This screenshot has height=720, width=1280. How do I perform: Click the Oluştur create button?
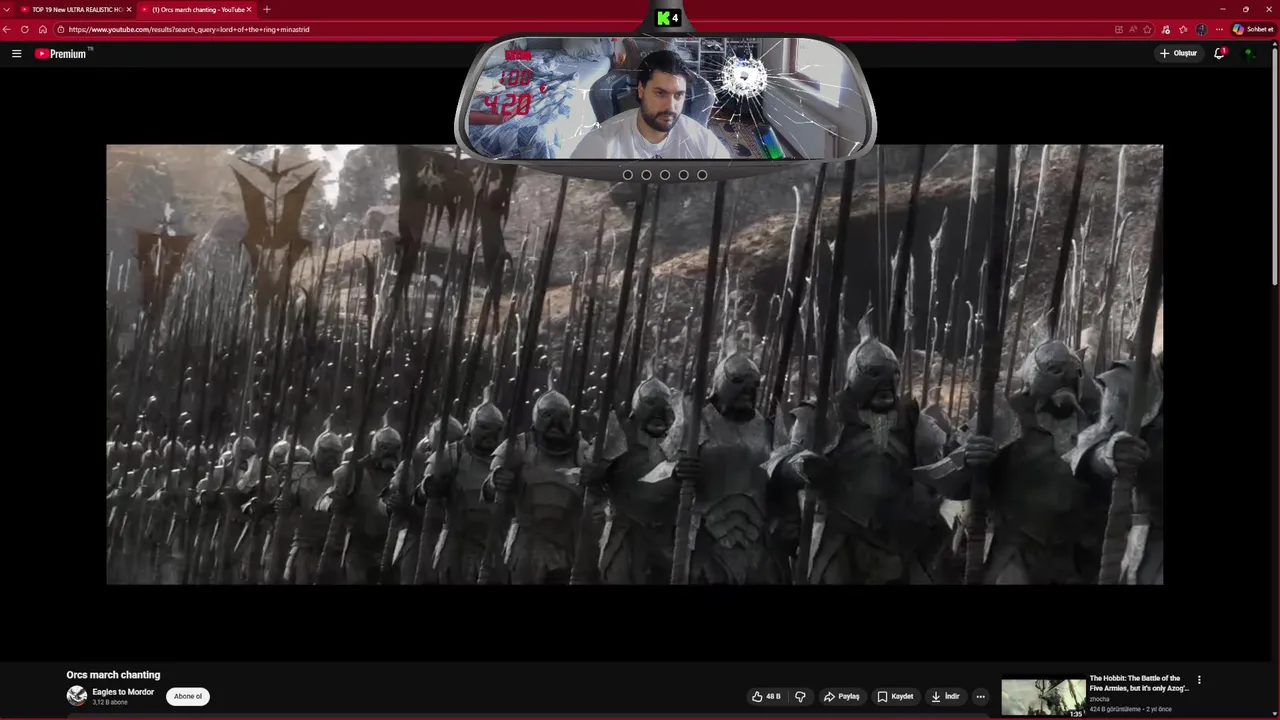coord(1179,53)
